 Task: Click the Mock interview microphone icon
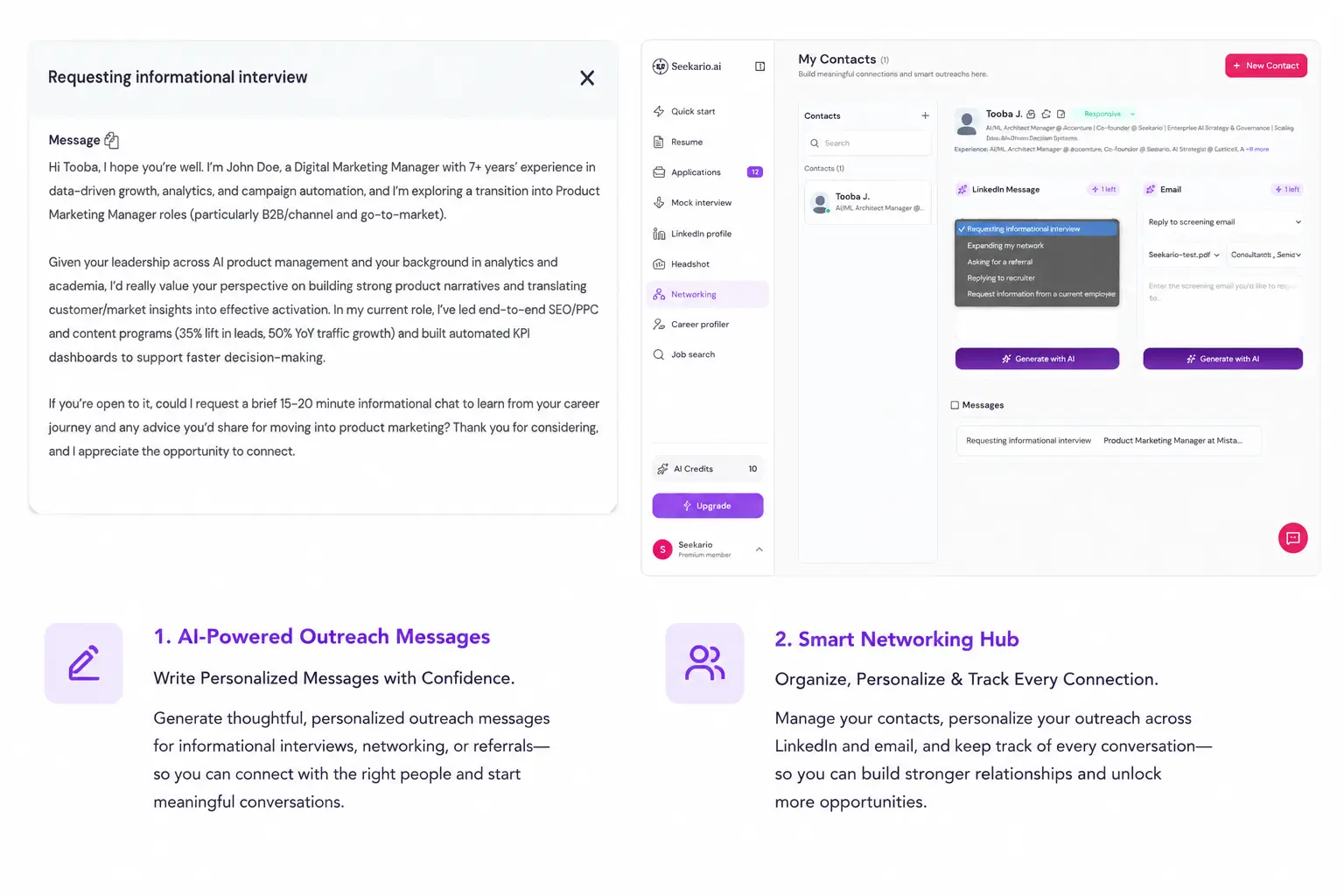pos(659,203)
